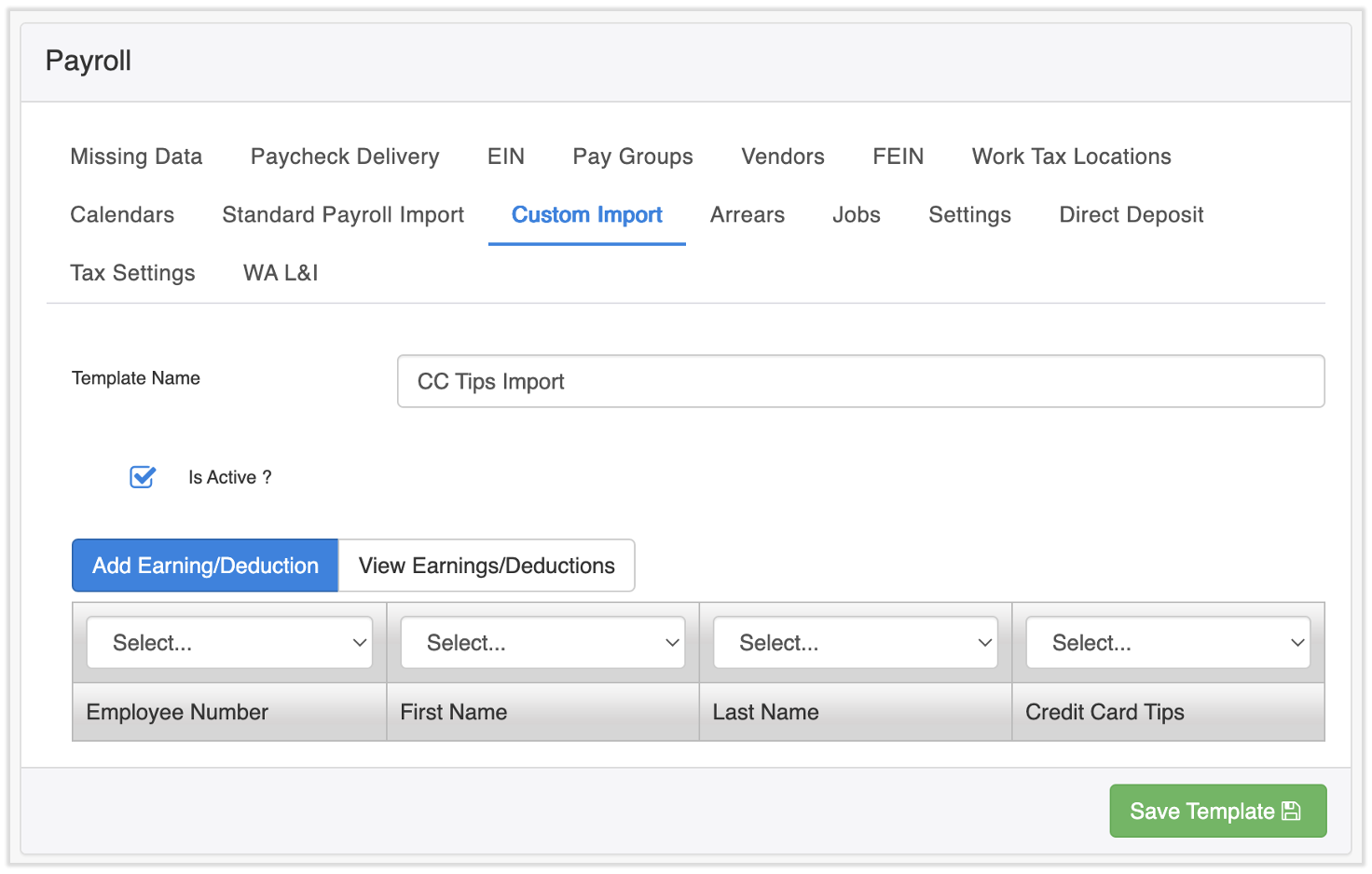
Task: Open the Work Tax Locations tab
Action: [x=1070, y=156]
